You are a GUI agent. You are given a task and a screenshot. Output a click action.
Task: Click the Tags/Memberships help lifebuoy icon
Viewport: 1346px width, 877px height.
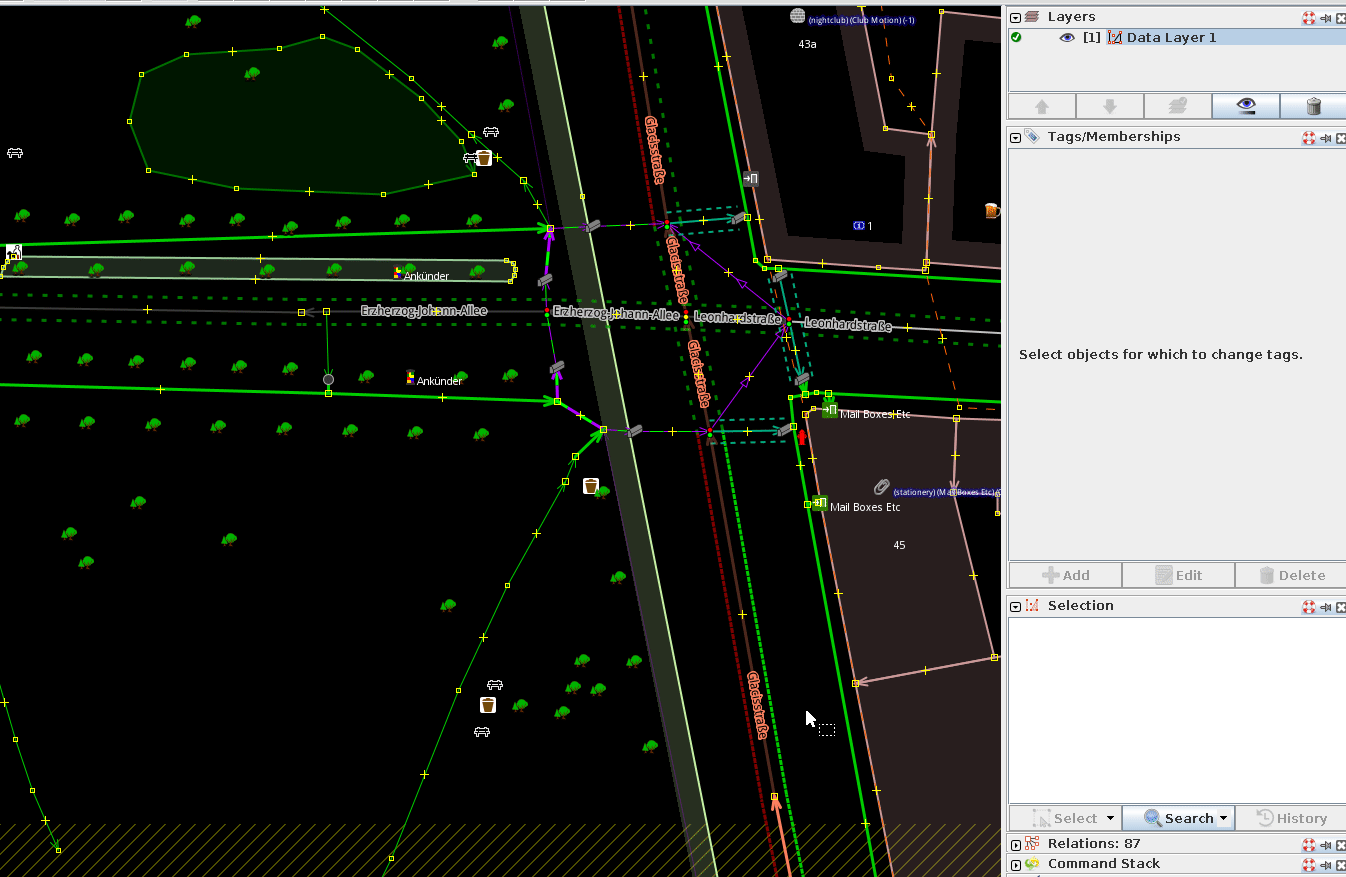[1308, 137]
